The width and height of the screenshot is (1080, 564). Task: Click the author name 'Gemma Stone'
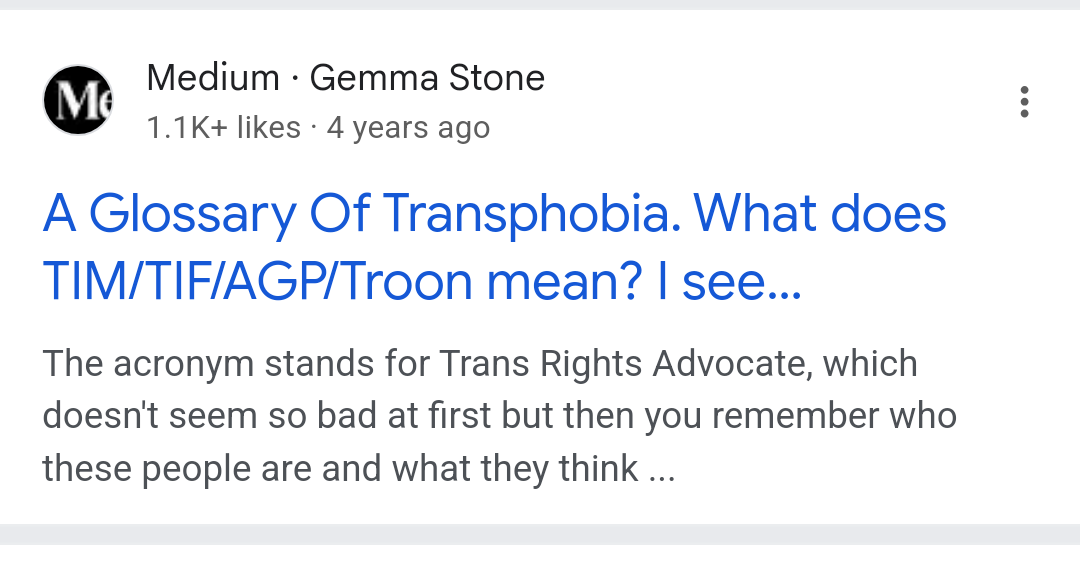pyautogui.click(x=427, y=77)
